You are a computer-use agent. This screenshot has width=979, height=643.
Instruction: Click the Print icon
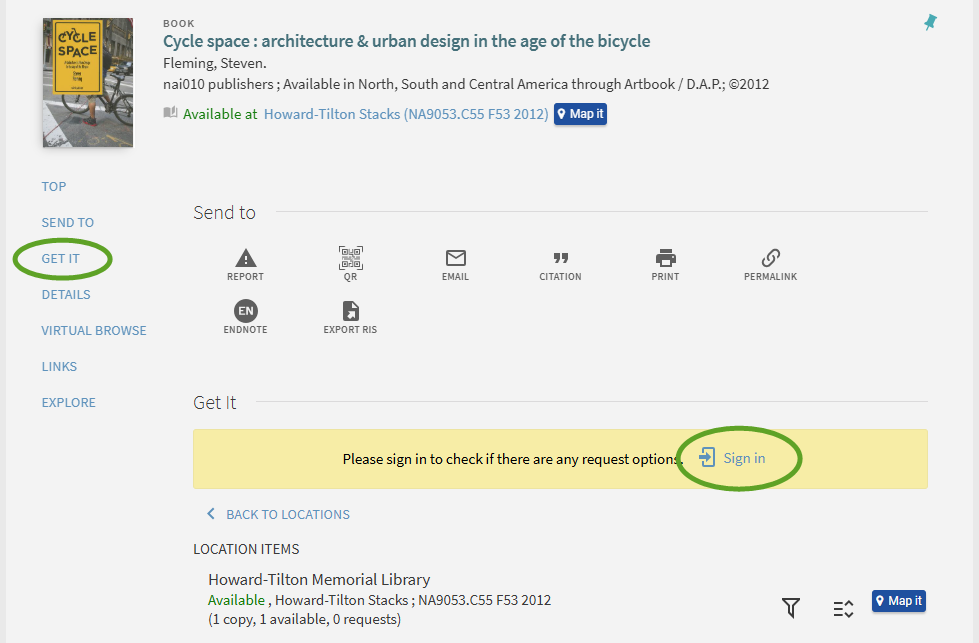pos(665,259)
